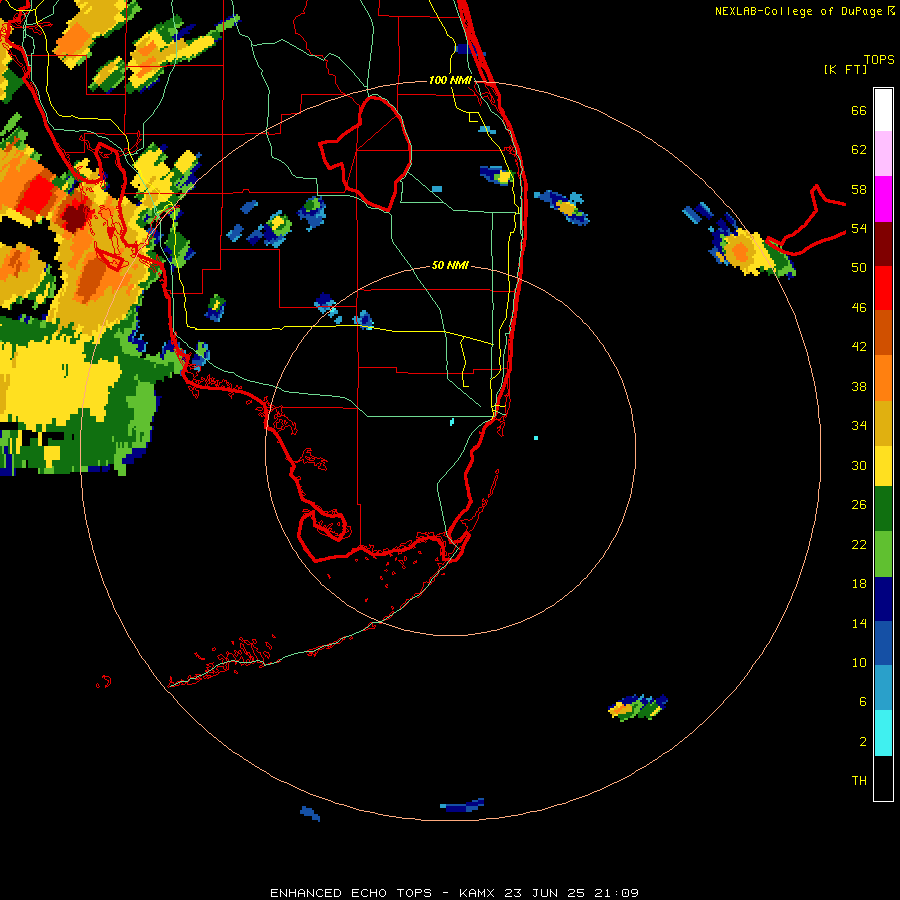Click the 50 NMI range ring label
Image resolution: width=900 pixels, height=900 pixels.
450,265
